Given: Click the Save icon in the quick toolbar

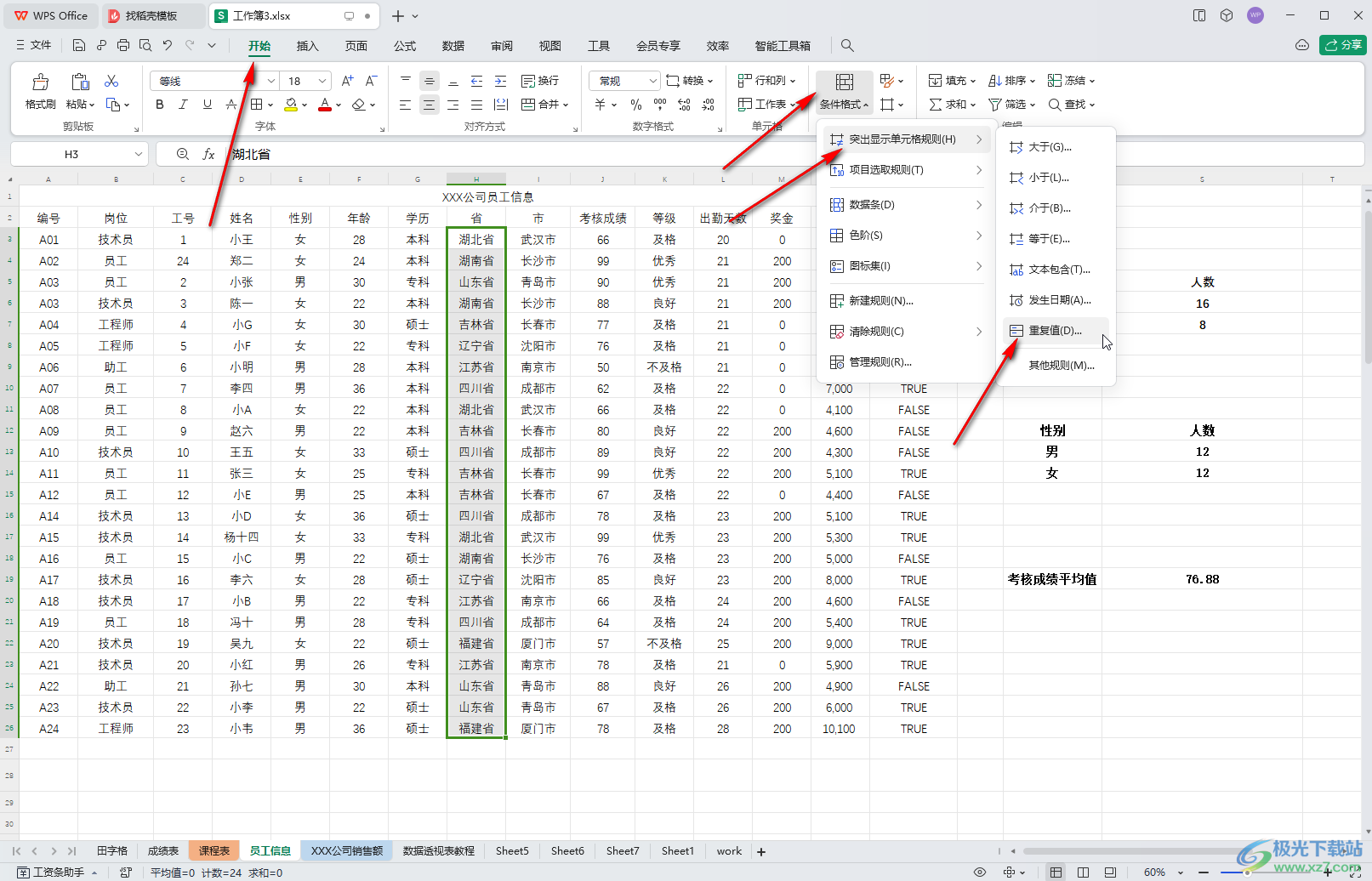Looking at the screenshot, I should (79, 45).
